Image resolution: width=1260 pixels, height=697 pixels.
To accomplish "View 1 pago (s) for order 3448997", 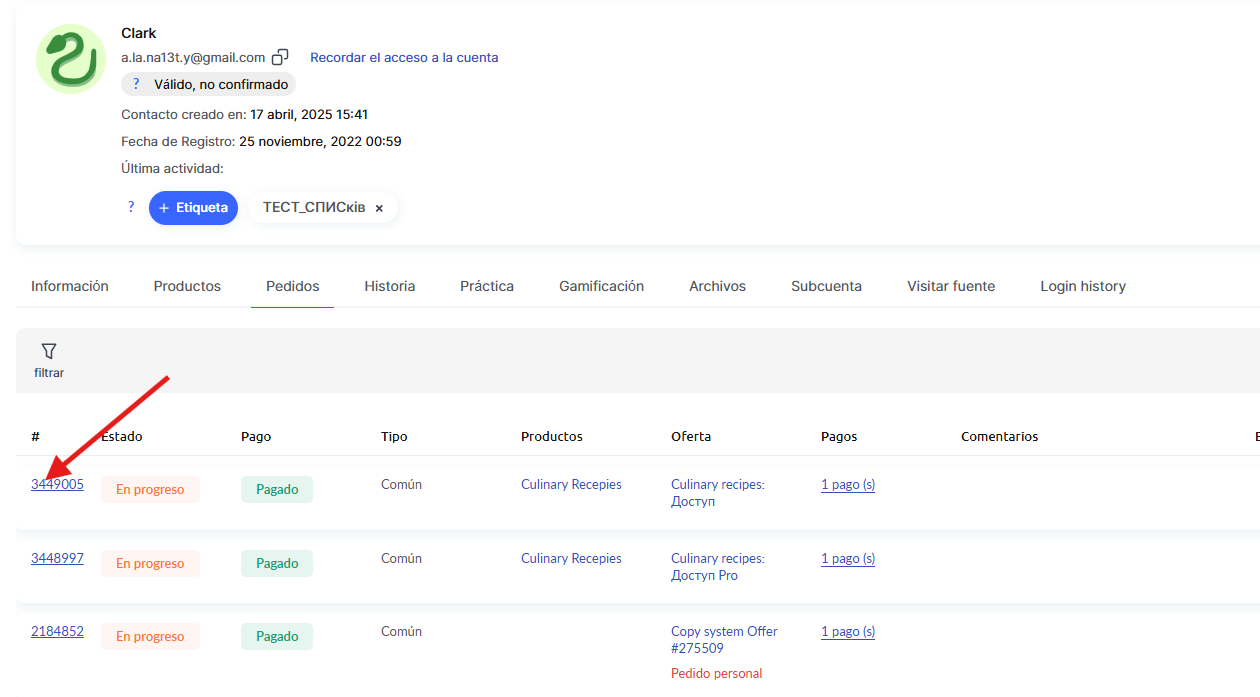I will pyautogui.click(x=847, y=558).
